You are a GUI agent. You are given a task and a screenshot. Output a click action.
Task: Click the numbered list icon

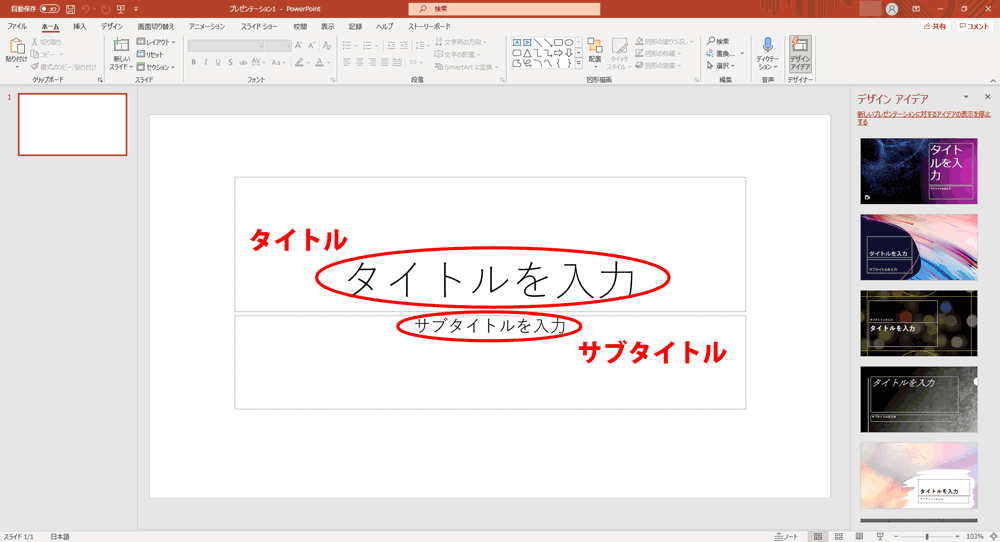click(x=367, y=45)
